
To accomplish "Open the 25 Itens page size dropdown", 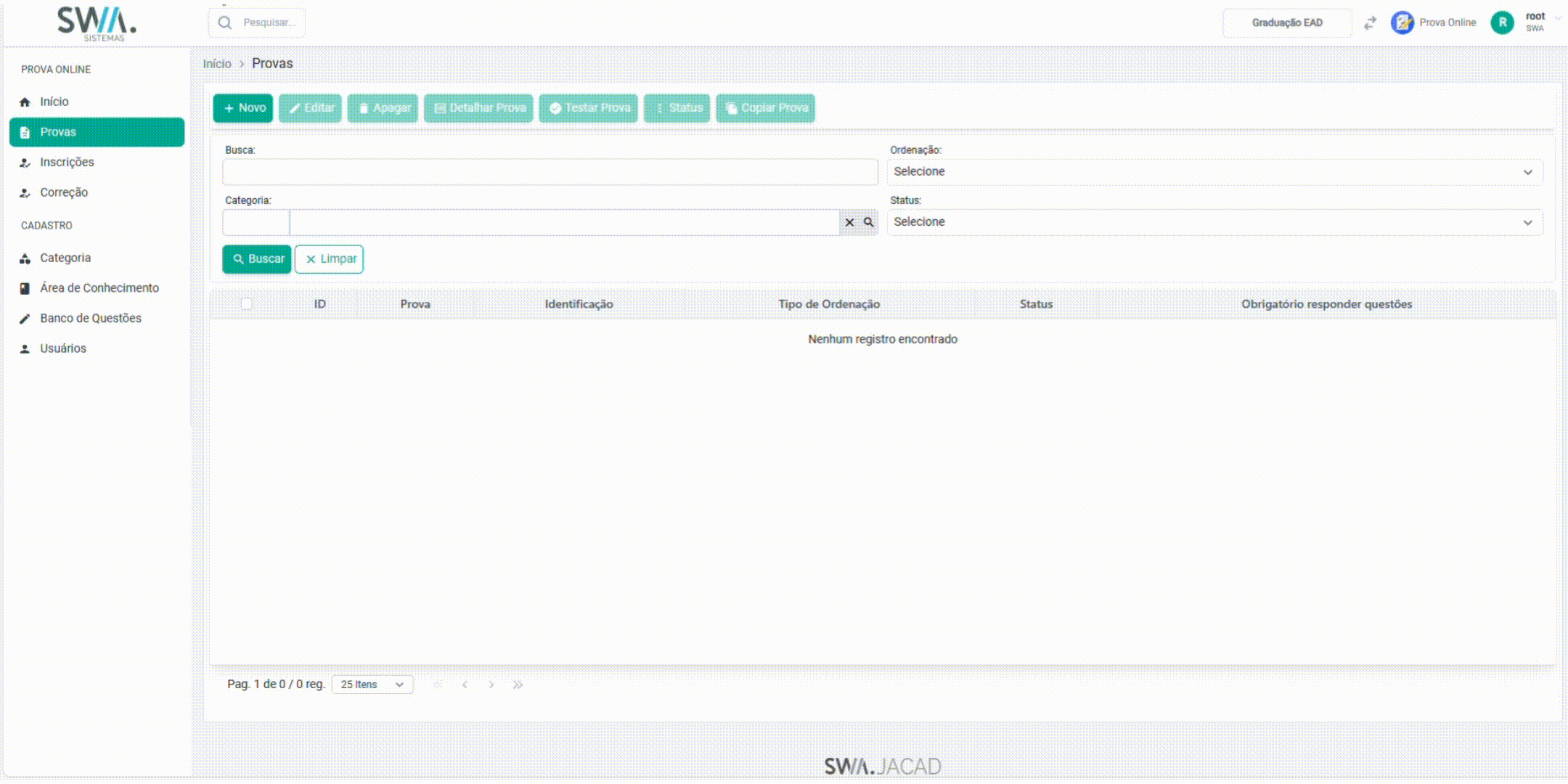I will (x=372, y=685).
